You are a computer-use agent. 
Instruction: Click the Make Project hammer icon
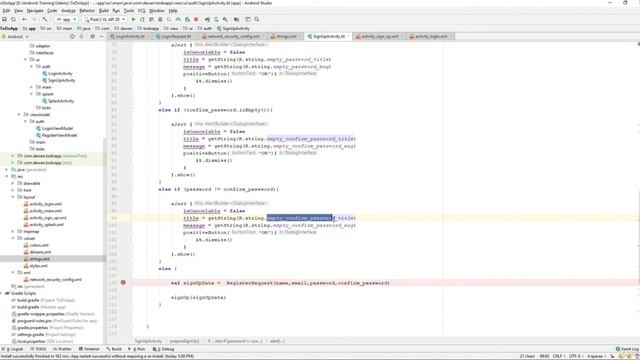45,19
